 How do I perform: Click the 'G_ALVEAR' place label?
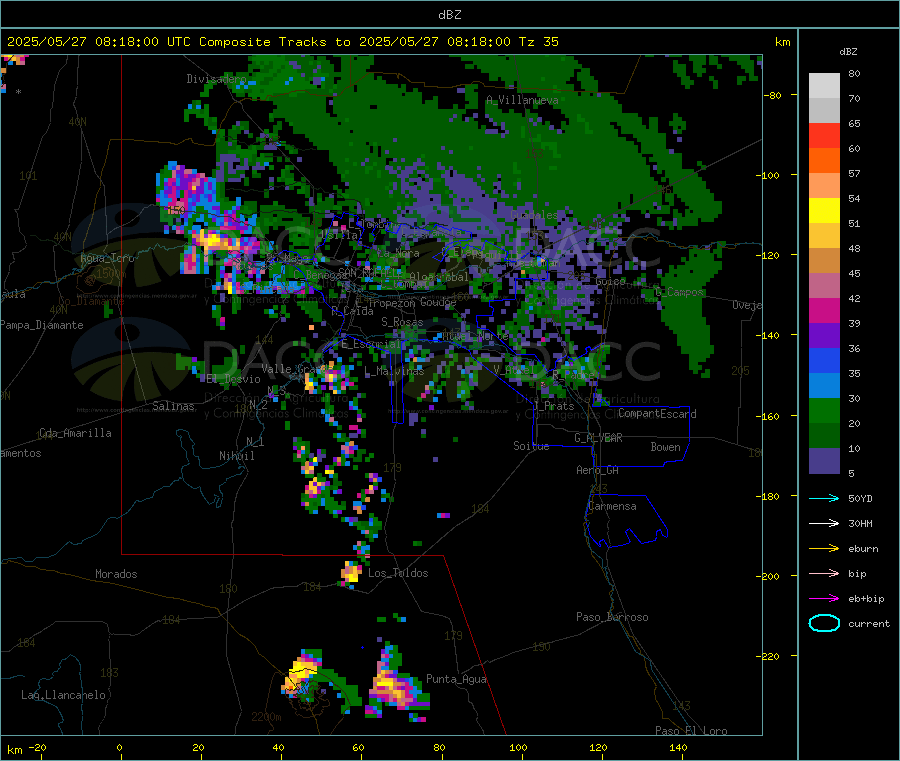click(x=598, y=438)
